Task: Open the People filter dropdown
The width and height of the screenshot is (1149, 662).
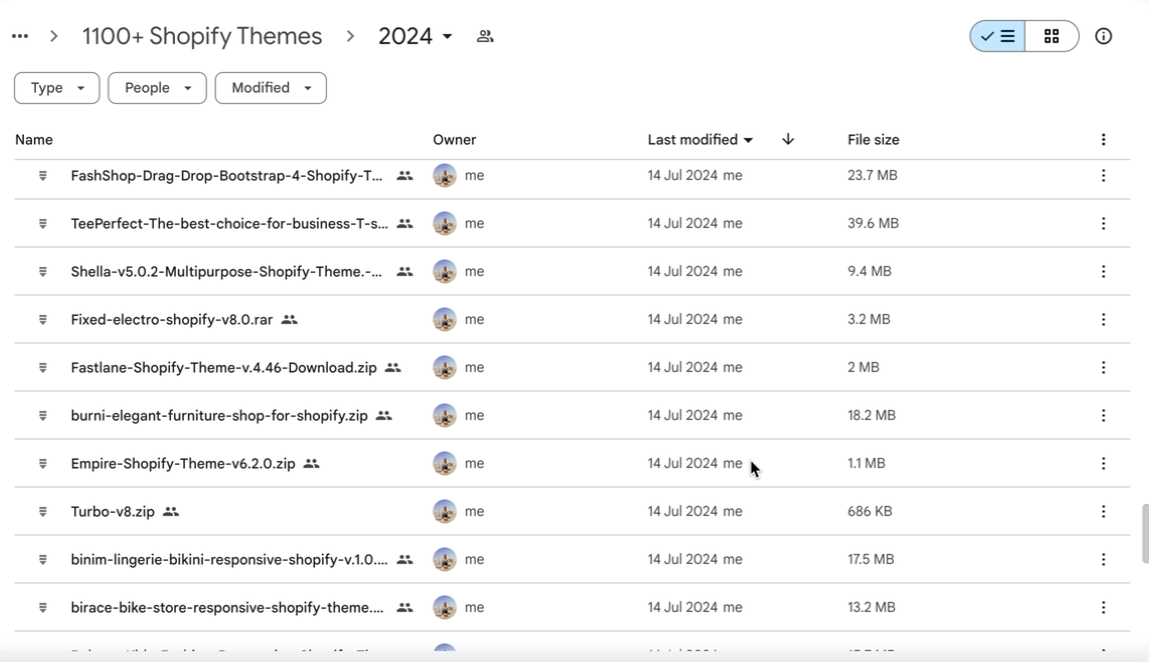Action: click(158, 88)
